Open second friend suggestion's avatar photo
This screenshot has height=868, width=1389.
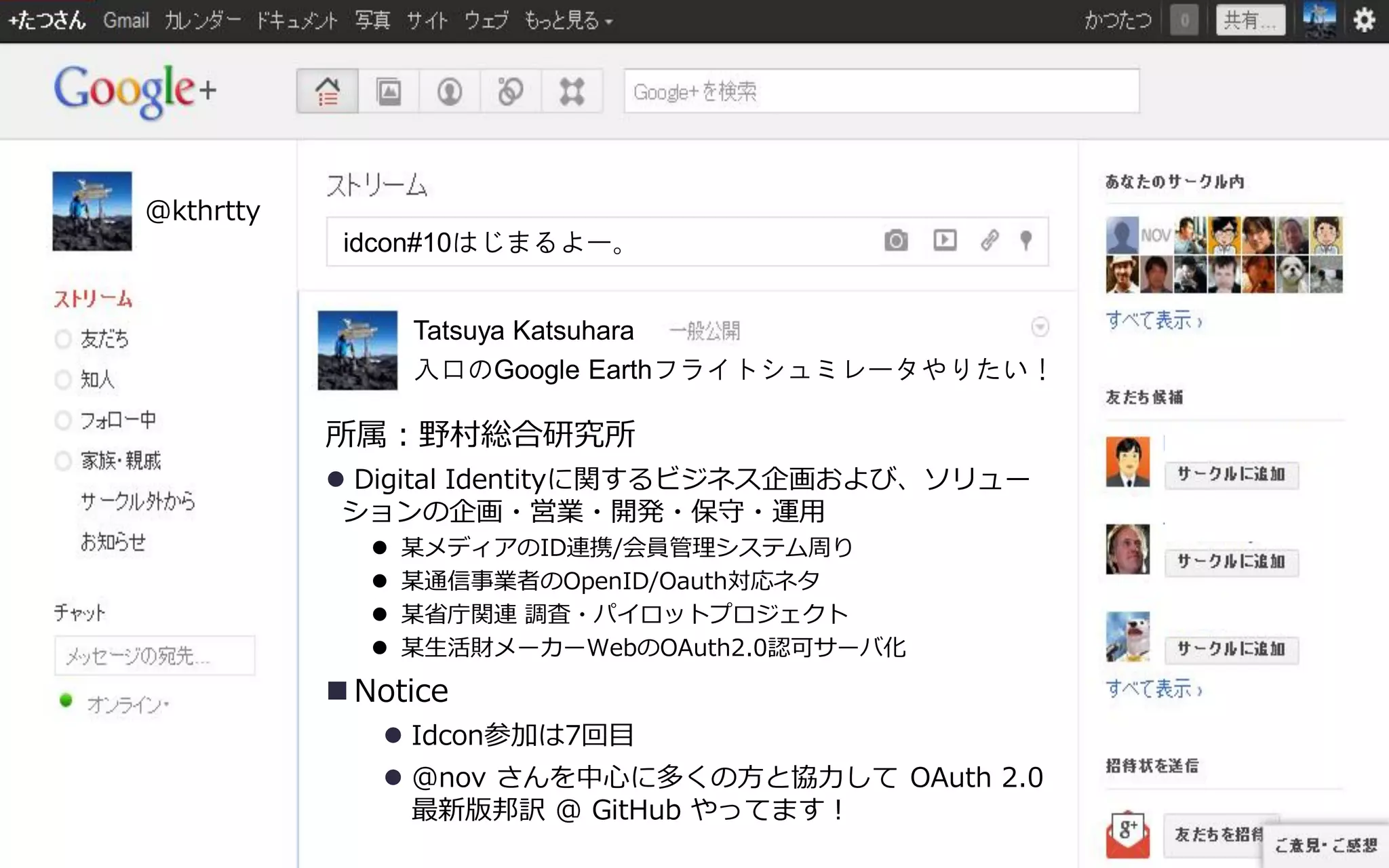click(x=1128, y=549)
